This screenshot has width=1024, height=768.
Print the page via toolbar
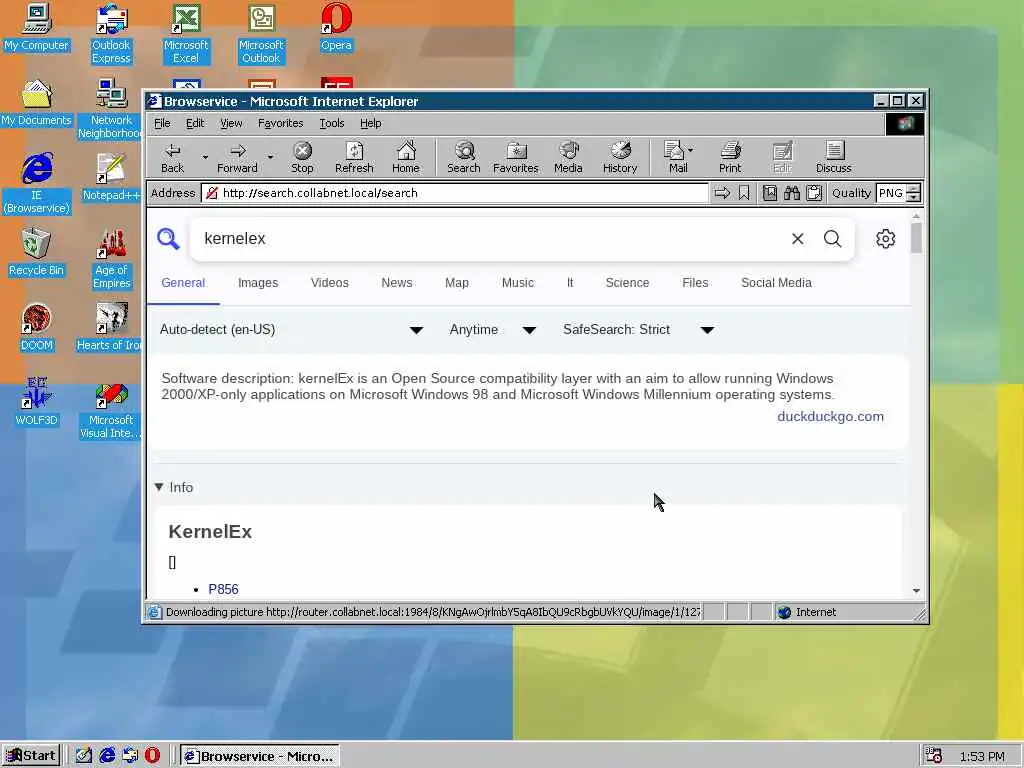click(730, 157)
